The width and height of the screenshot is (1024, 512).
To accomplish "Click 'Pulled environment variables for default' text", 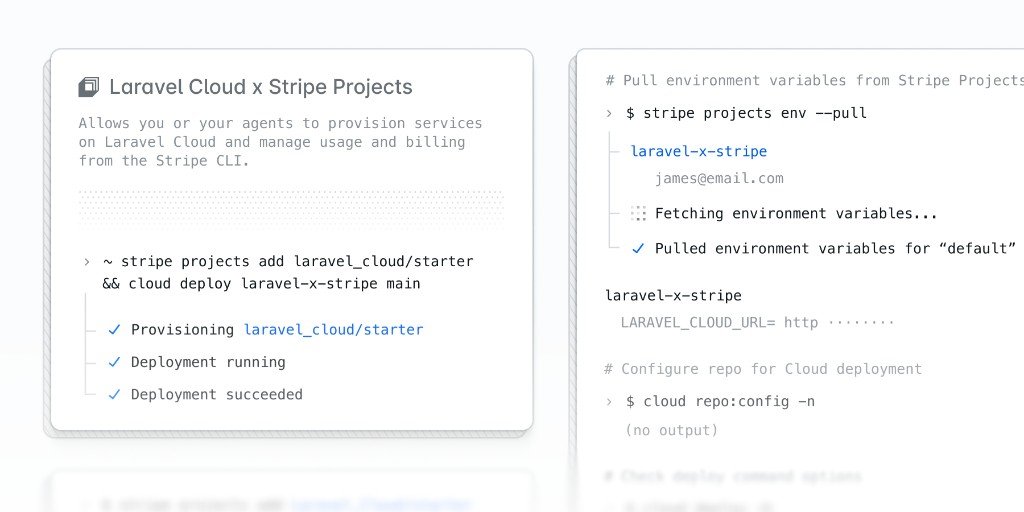I will pyautogui.click(x=835, y=249).
